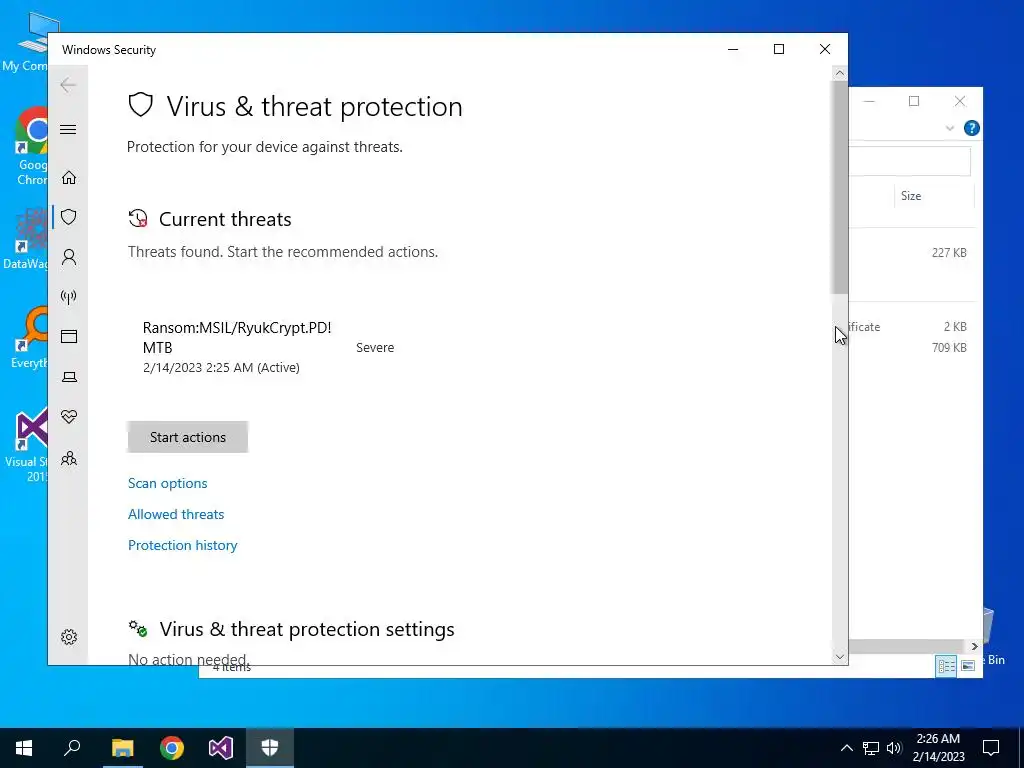Click the search box in File Explorer
Screen dimensions: 1024x768
tap(909, 161)
